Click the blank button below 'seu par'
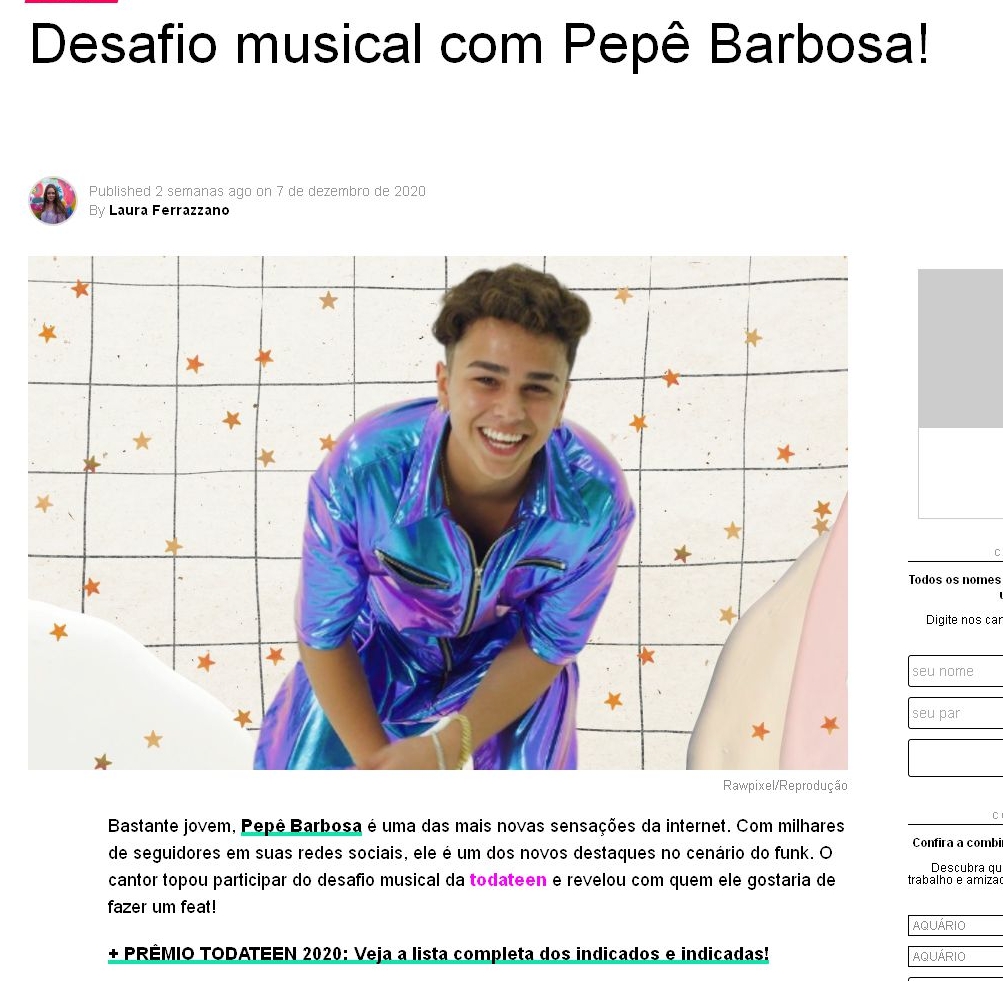The image size is (1003, 981). pos(956,758)
